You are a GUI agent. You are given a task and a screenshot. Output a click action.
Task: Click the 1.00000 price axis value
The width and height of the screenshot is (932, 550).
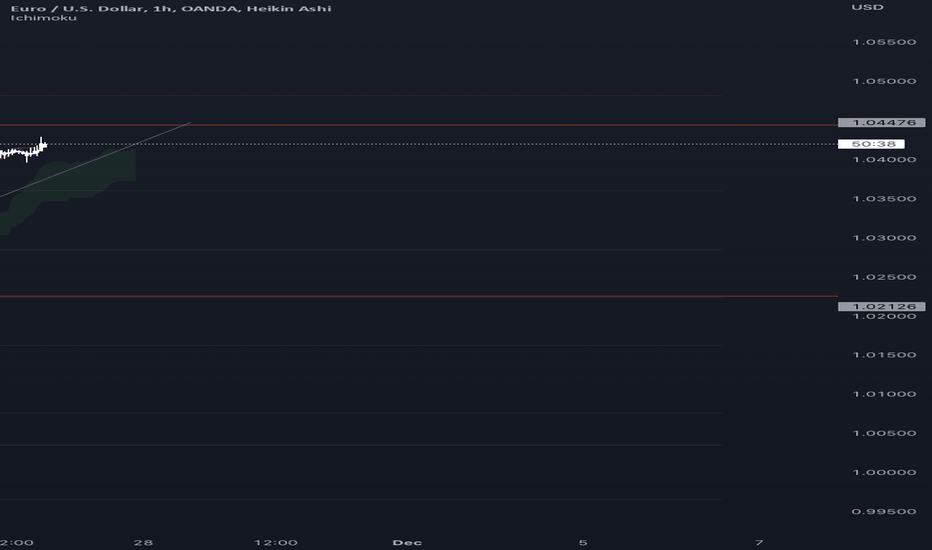click(x=884, y=473)
